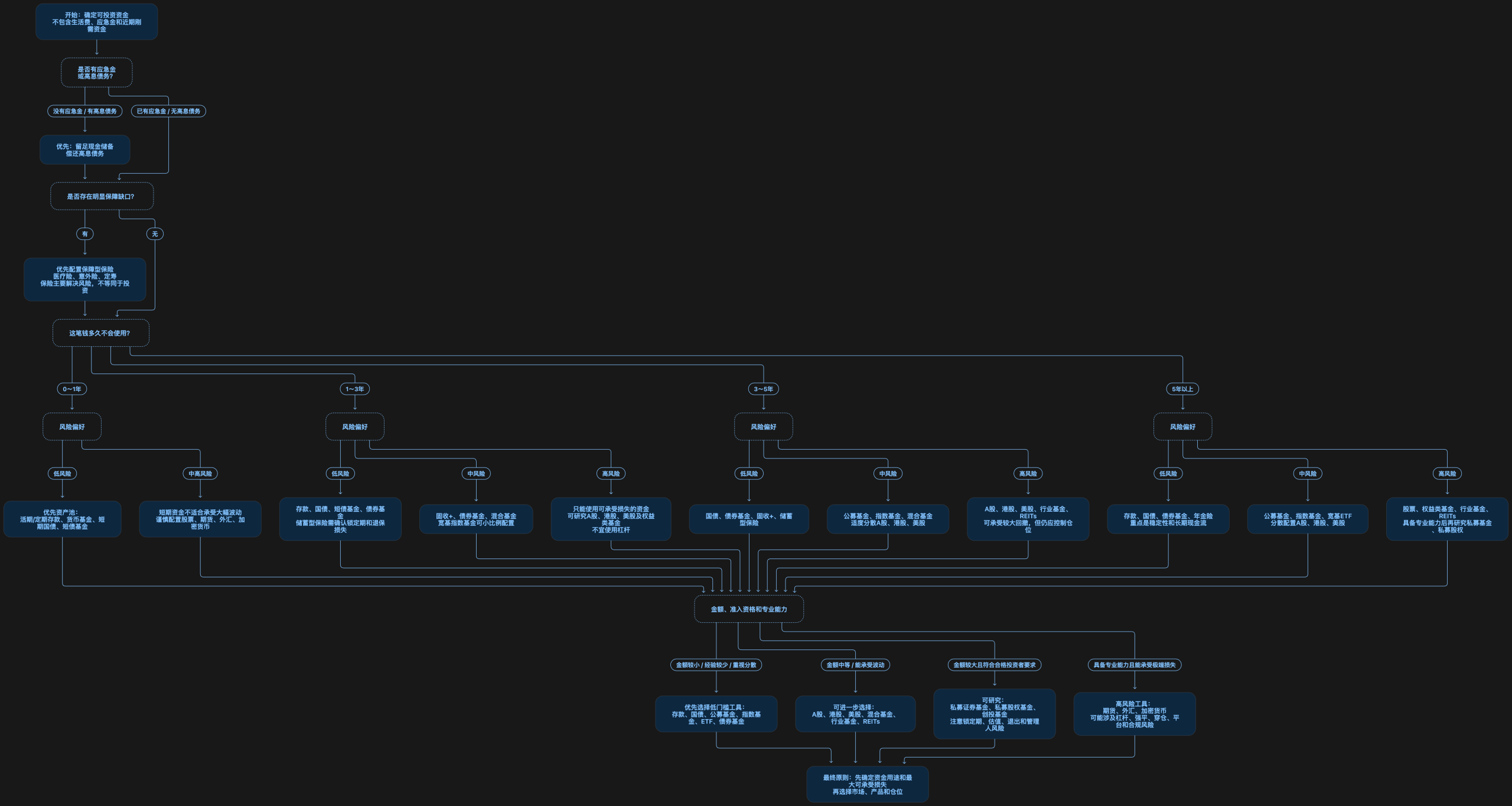The height and width of the screenshot is (806, 1512).
Task: Click node 公募基金、指数基金、混合基金
Action: coord(888,519)
